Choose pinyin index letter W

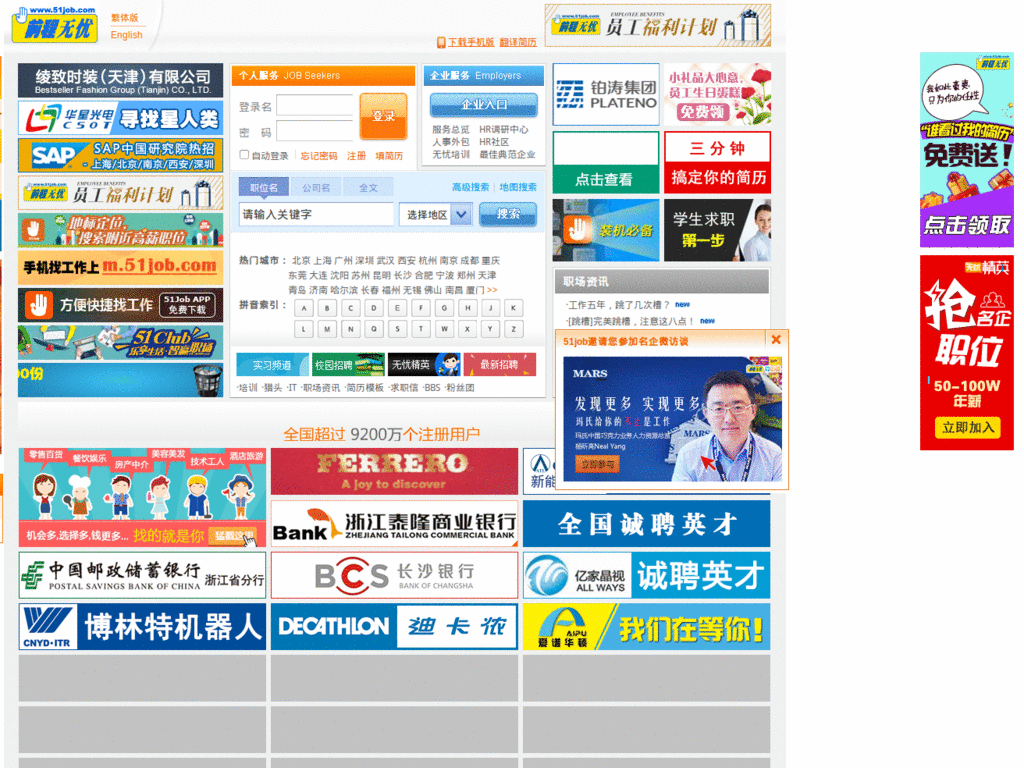444,329
